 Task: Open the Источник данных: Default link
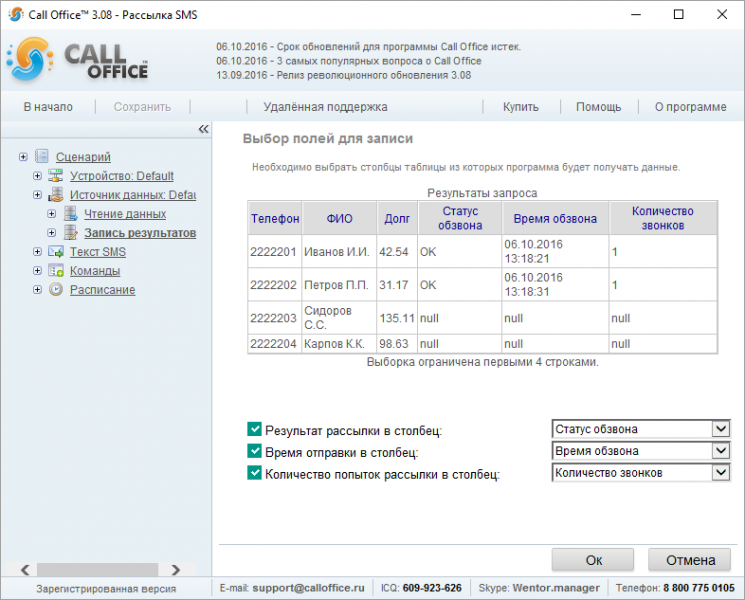pos(133,195)
